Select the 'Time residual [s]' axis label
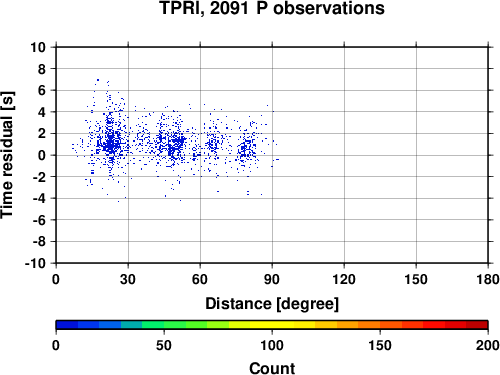 point(7,155)
